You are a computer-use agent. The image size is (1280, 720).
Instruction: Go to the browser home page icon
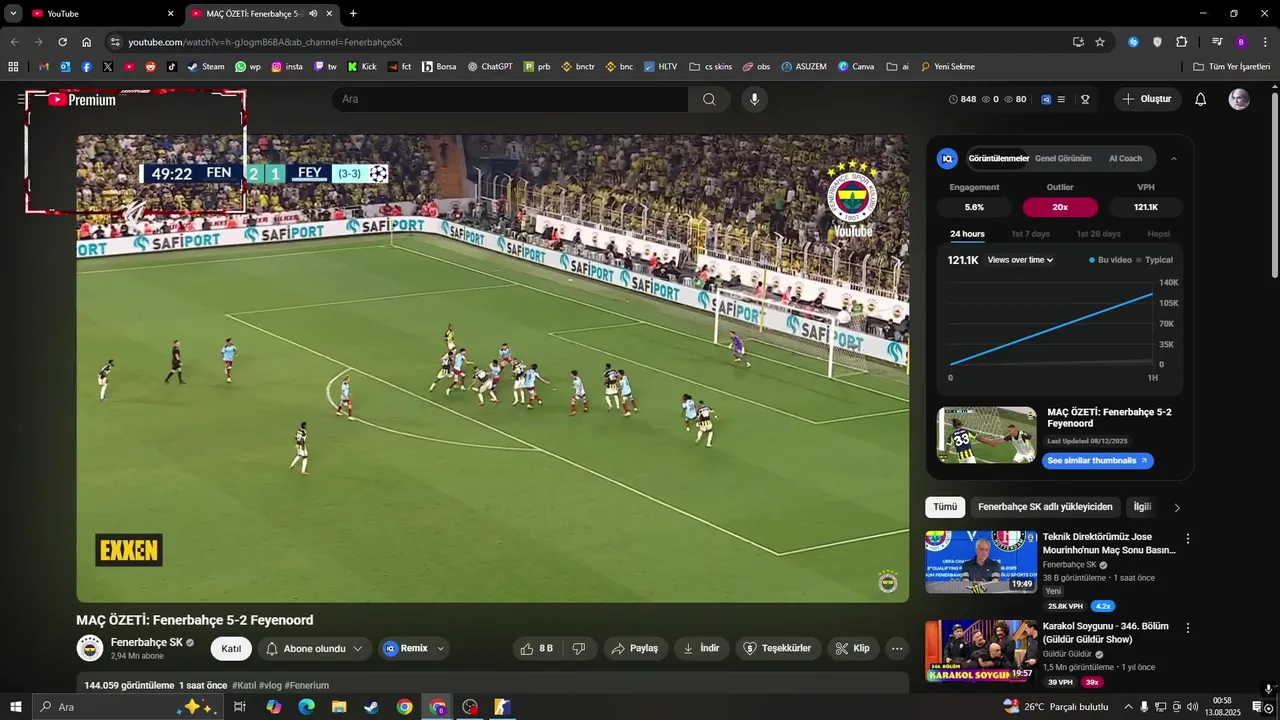86,42
